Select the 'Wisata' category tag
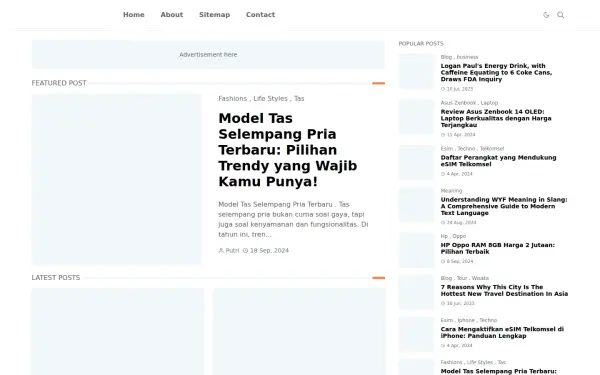Viewport: 600px width, 375px height. (x=480, y=278)
